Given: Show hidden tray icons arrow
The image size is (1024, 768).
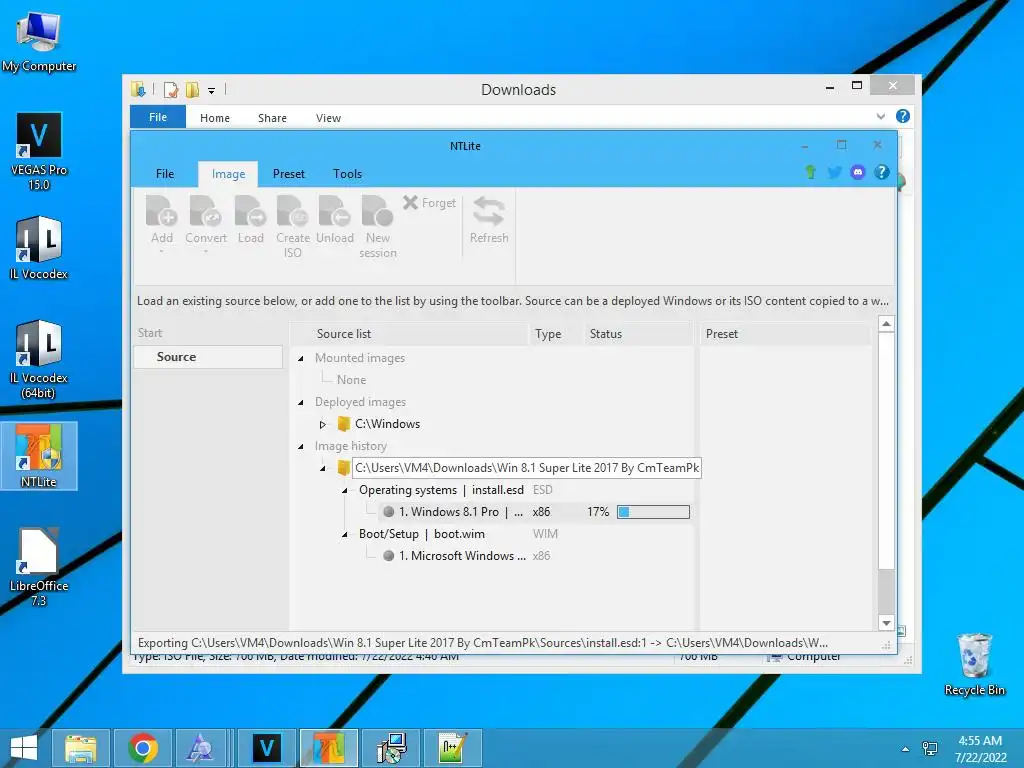Looking at the screenshot, I should coord(905,749).
